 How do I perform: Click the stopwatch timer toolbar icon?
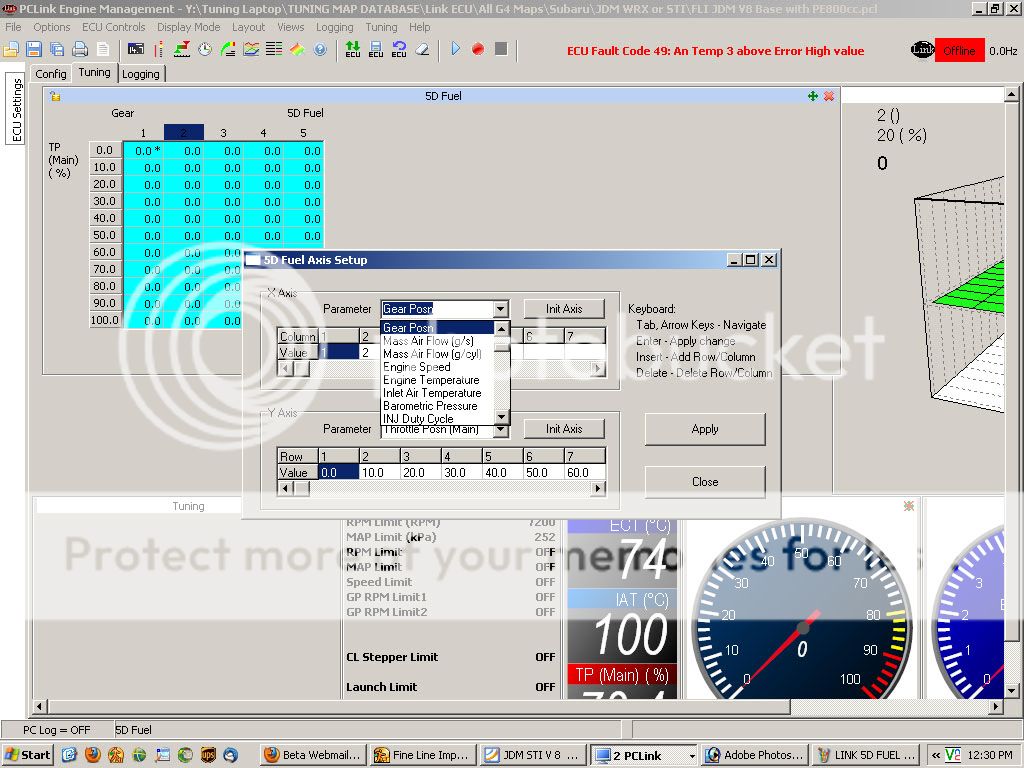tap(205, 49)
